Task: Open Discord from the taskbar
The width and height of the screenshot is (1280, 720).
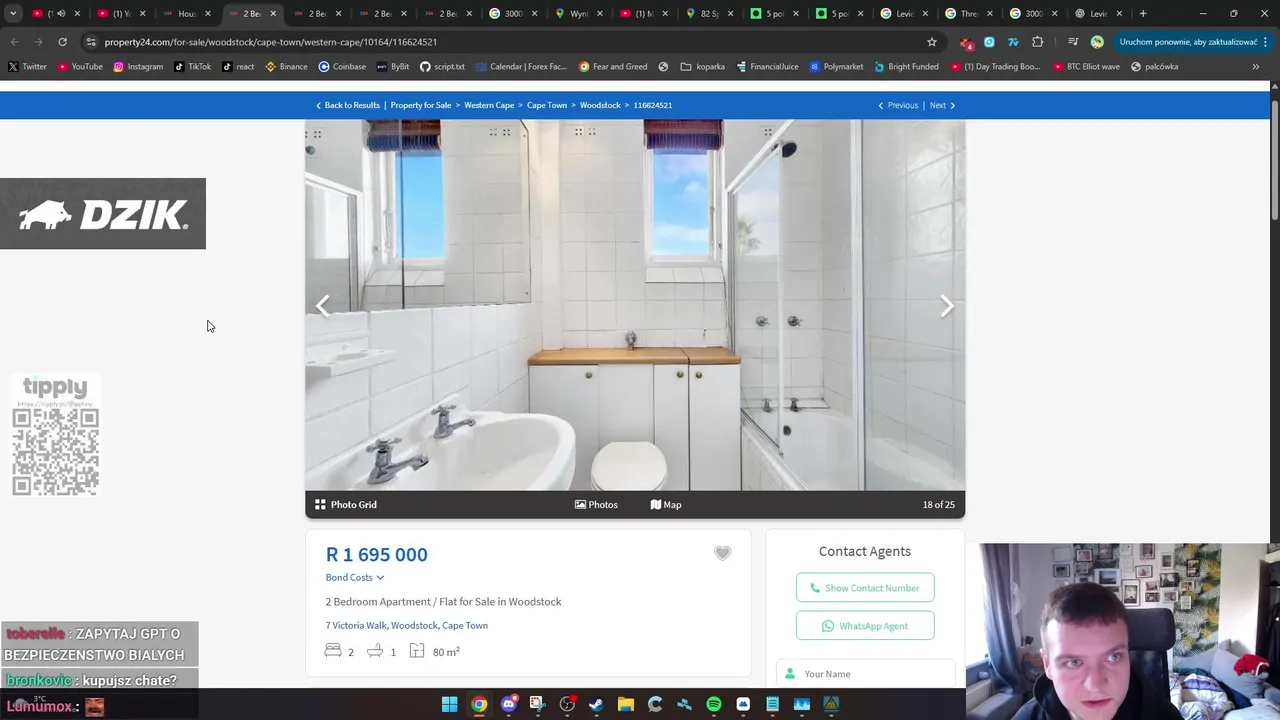Action: (508, 705)
